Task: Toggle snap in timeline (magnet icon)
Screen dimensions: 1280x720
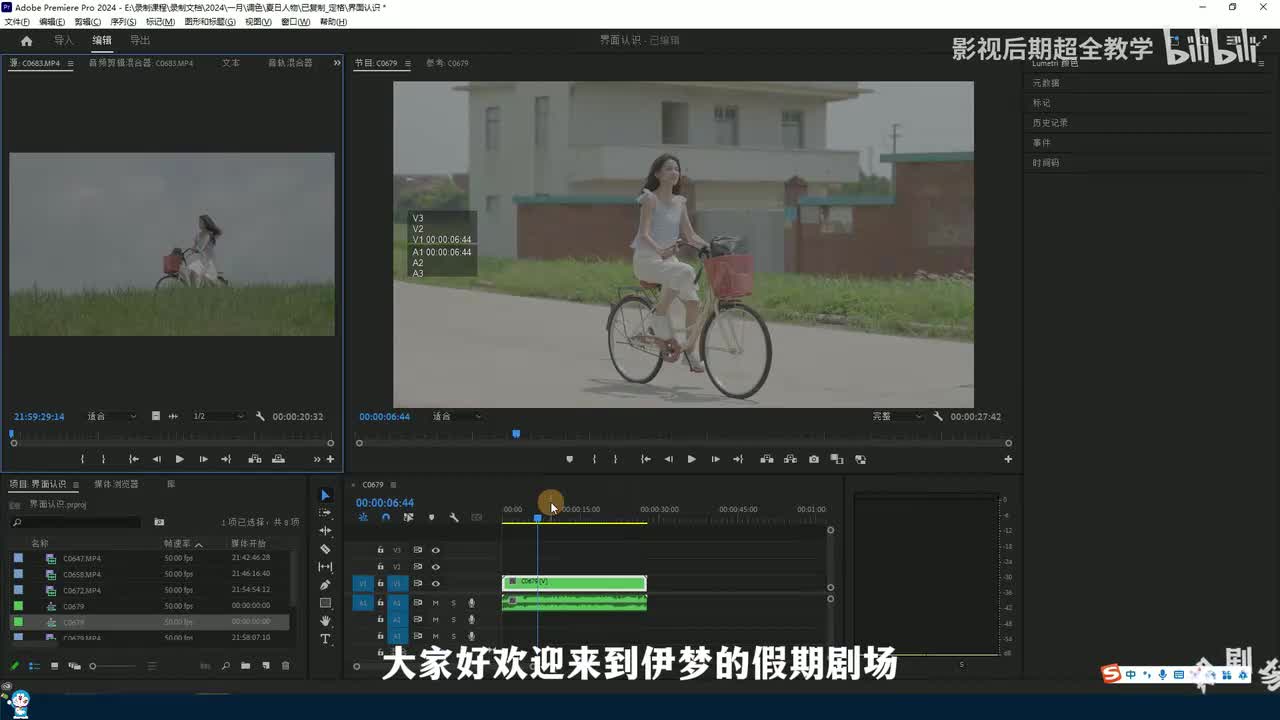Action: pyautogui.click(x=385, y=517)
